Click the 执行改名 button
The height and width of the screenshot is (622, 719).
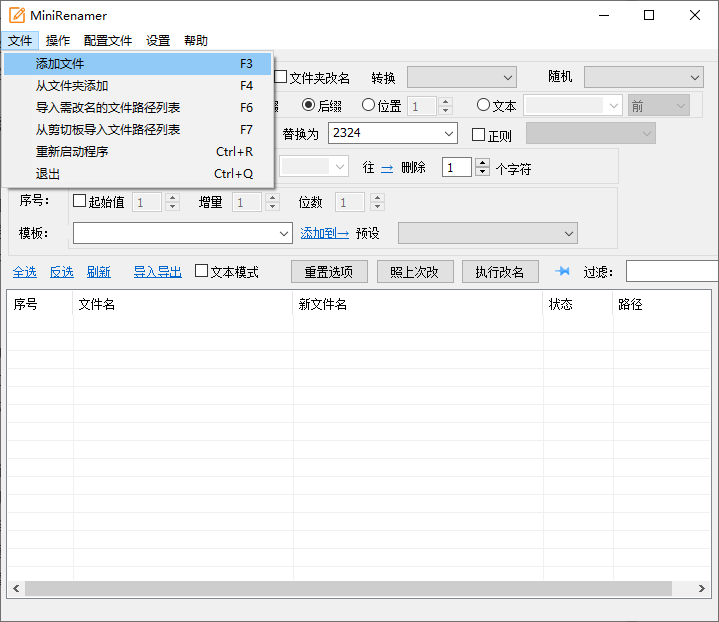pyautogui.click(x=500, y=272)
